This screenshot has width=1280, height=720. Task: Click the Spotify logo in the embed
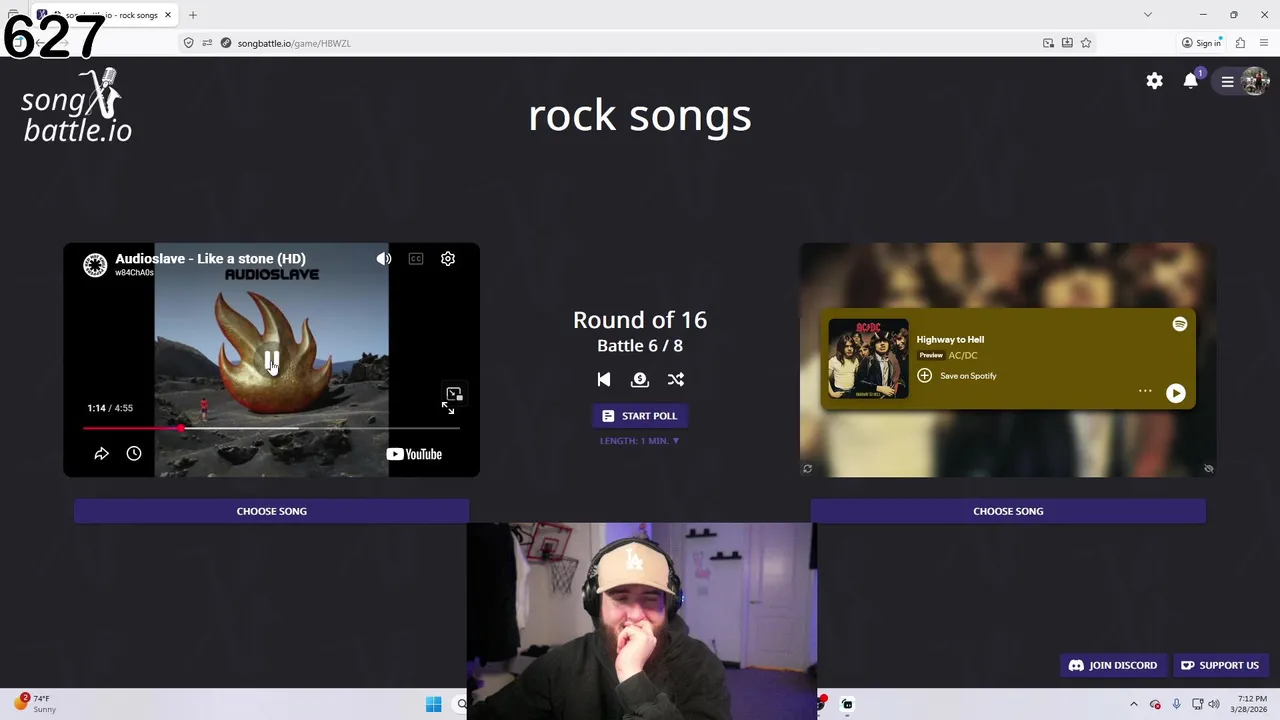1180,324
